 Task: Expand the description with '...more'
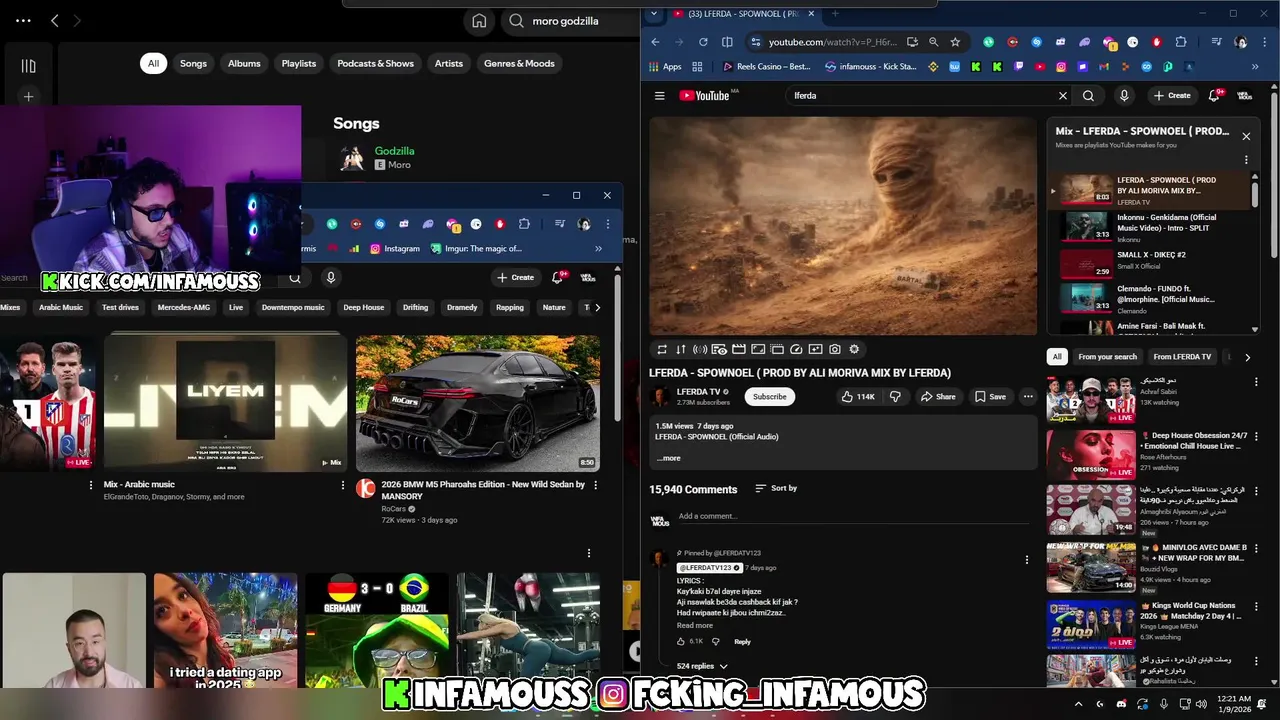668,458
